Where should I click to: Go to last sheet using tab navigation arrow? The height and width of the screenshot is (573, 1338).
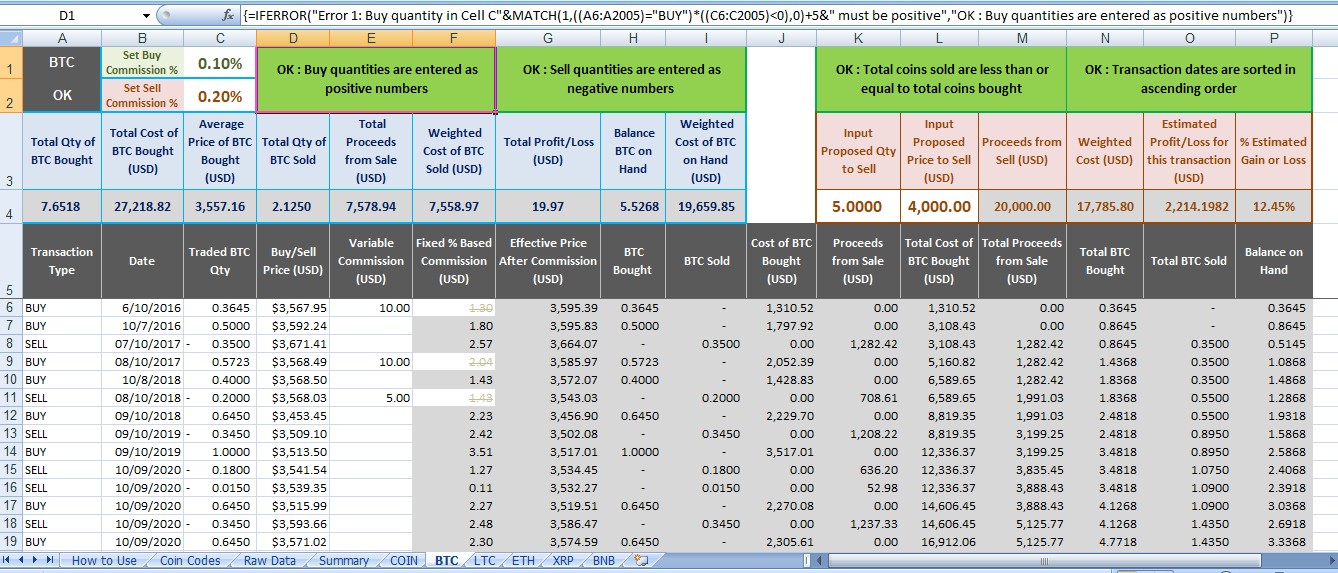coord(51,561)
